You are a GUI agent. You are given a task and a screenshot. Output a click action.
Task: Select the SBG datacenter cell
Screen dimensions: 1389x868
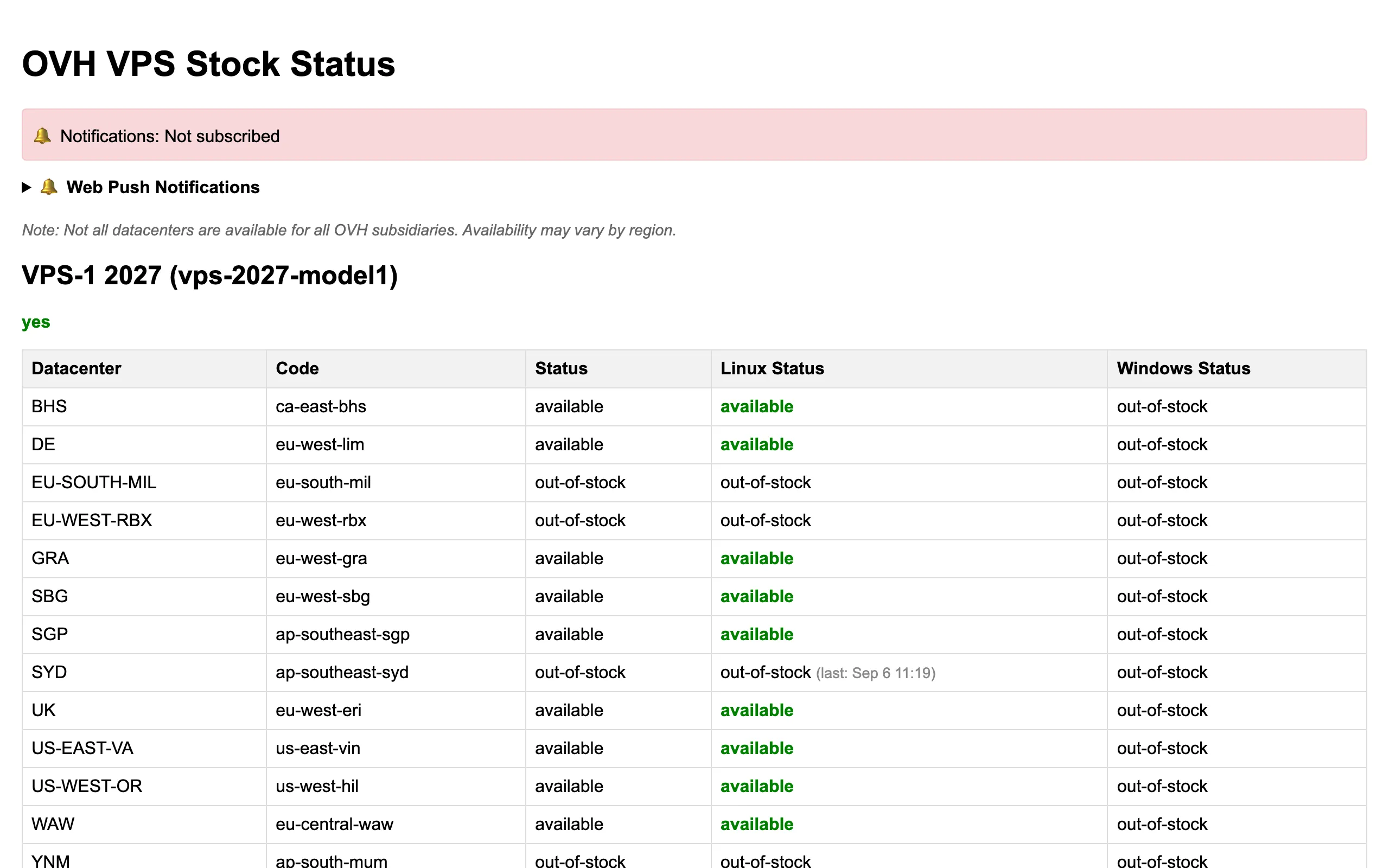point(144,596)
